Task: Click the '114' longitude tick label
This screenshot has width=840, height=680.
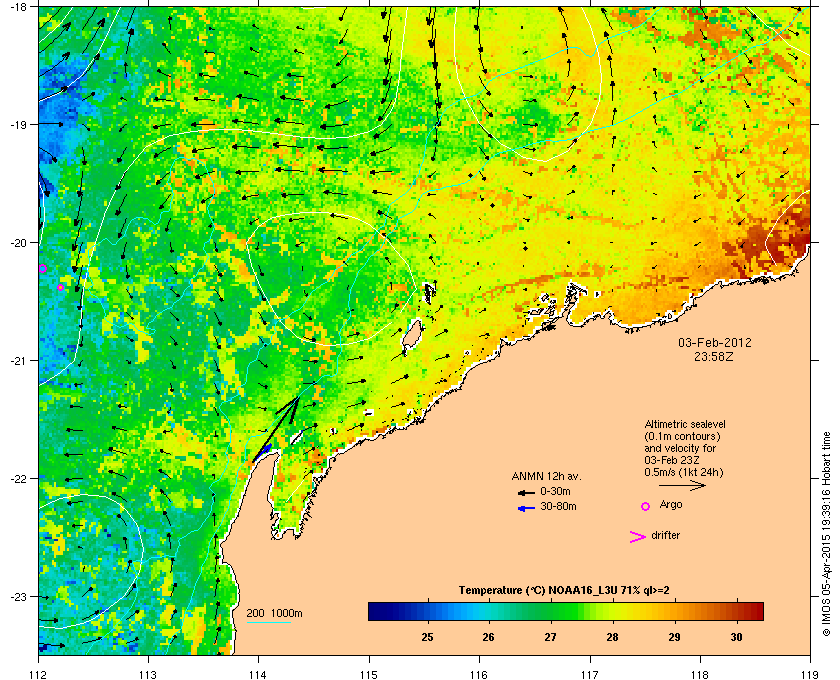Action: [258, 674]
